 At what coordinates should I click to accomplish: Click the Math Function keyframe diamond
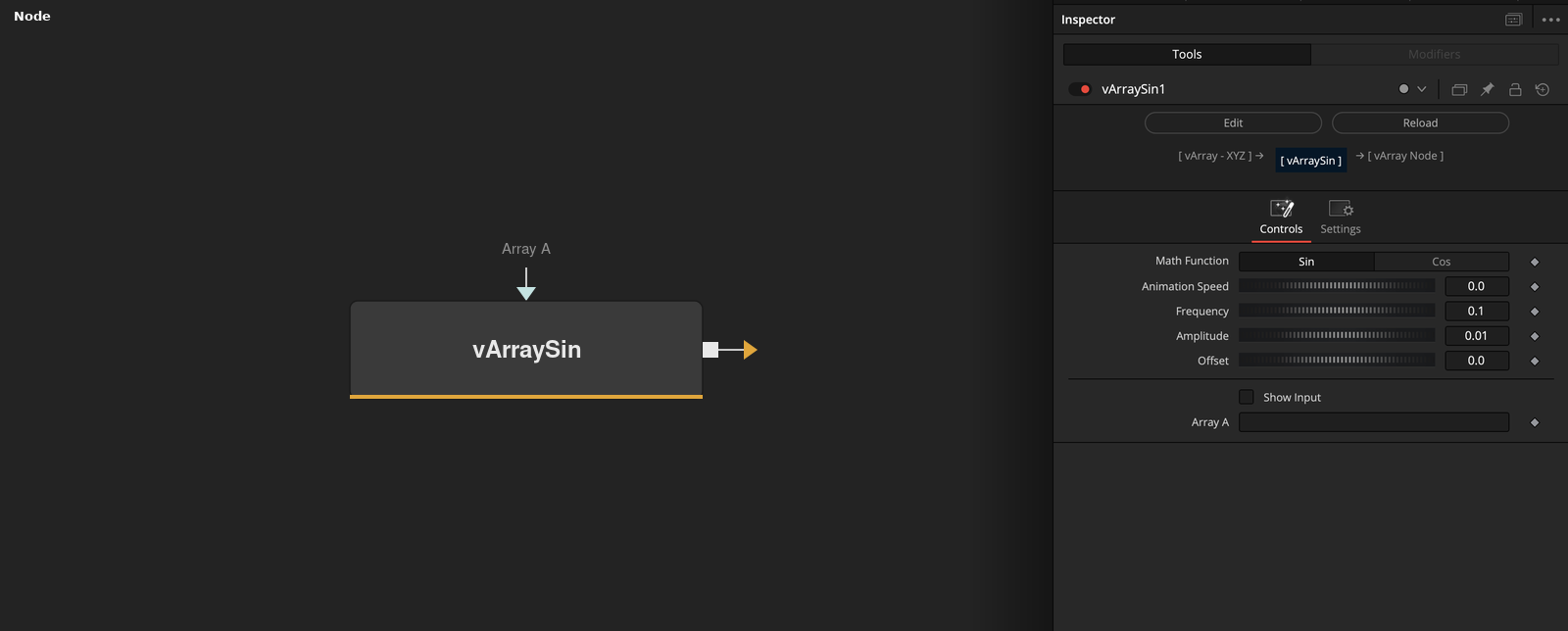1535,262
